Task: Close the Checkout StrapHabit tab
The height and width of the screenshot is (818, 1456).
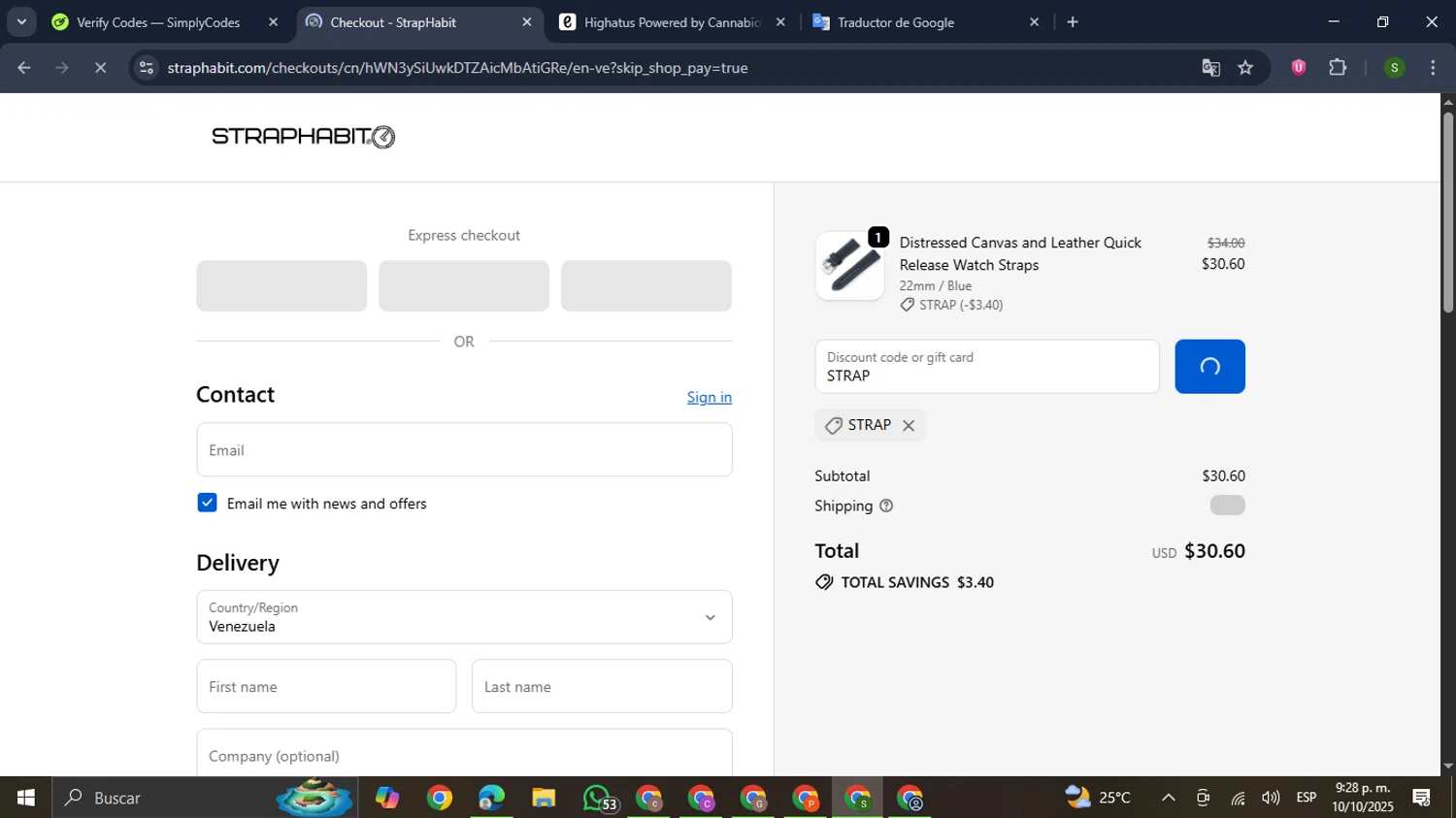Action: (x=527, y=22)
